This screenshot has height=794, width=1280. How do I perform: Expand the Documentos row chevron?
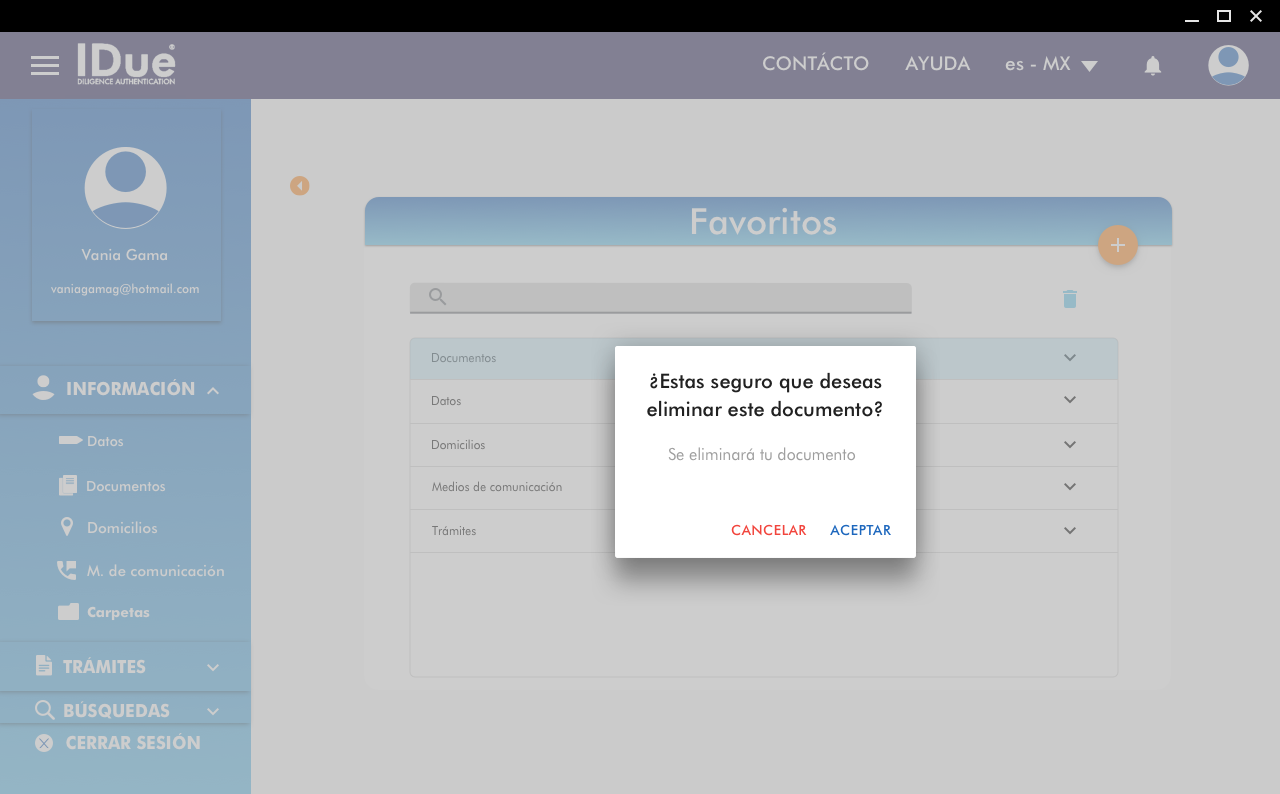tap(1070, 358)
